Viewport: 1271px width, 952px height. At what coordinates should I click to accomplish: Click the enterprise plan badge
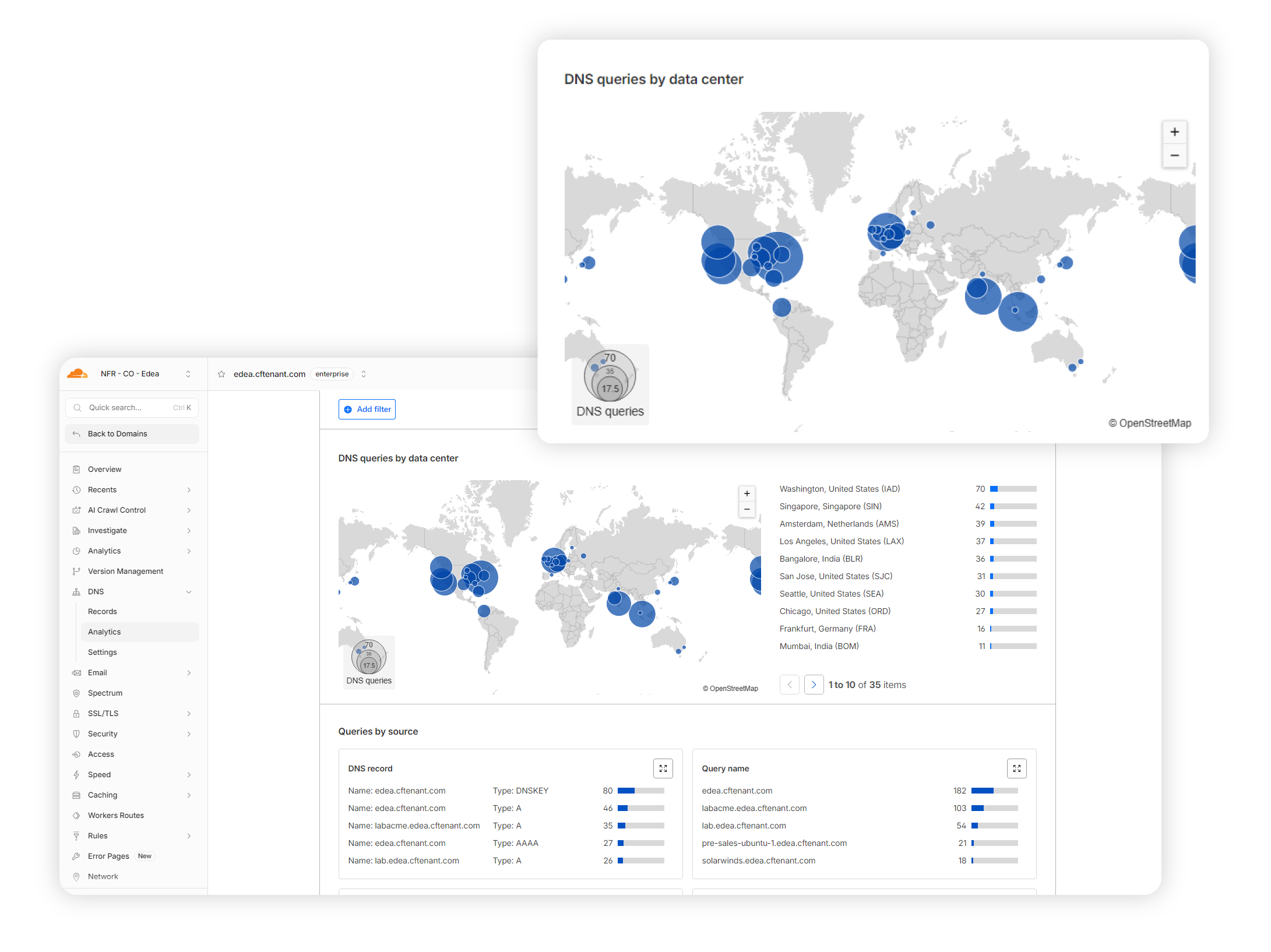click(332, 374)
